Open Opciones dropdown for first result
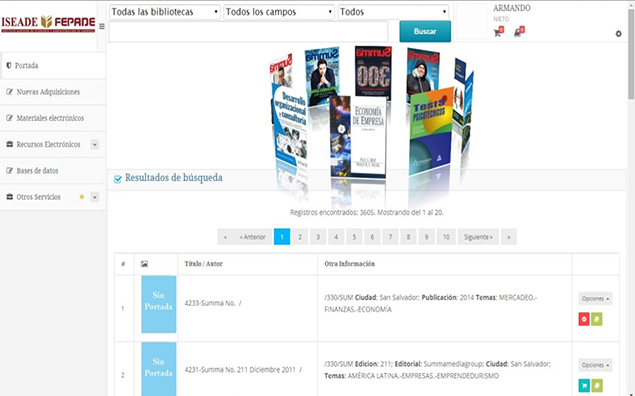 [x=595, y=298]
